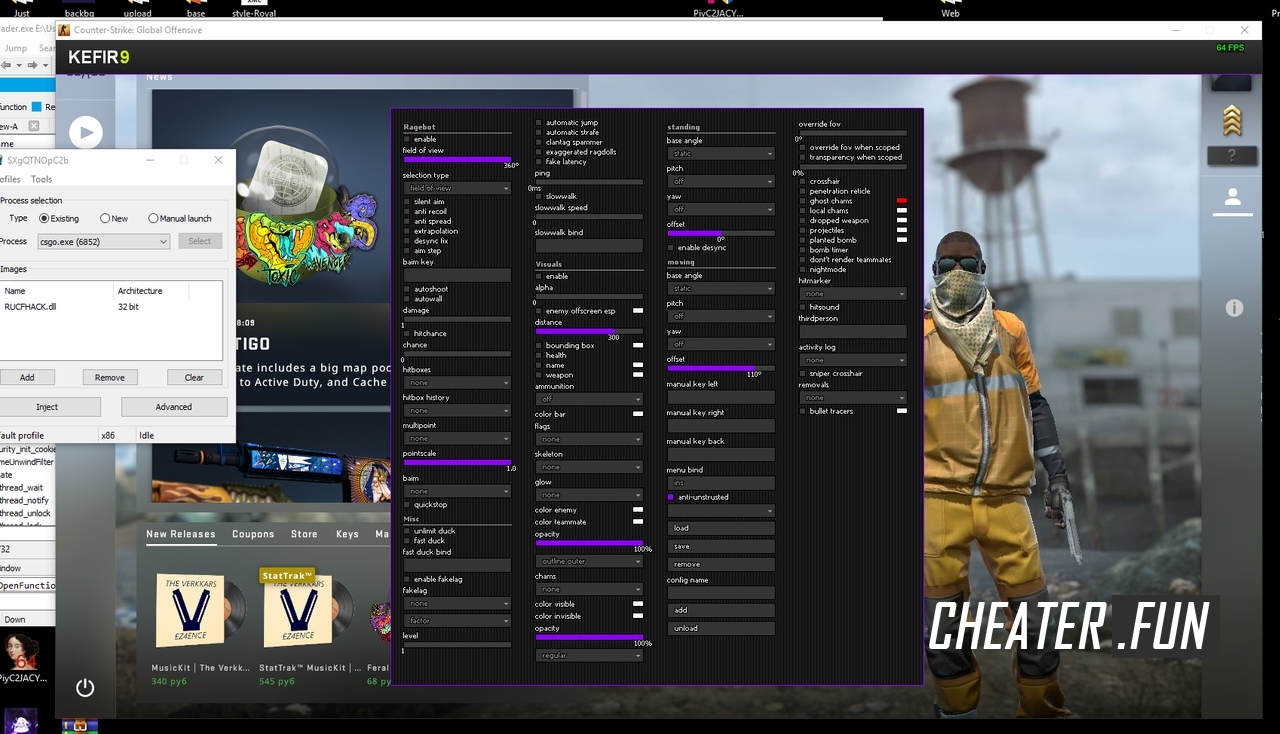This screenshot has height=734, width=1280.
Task: Click the Add image button
Action: [x=27, y=377]
